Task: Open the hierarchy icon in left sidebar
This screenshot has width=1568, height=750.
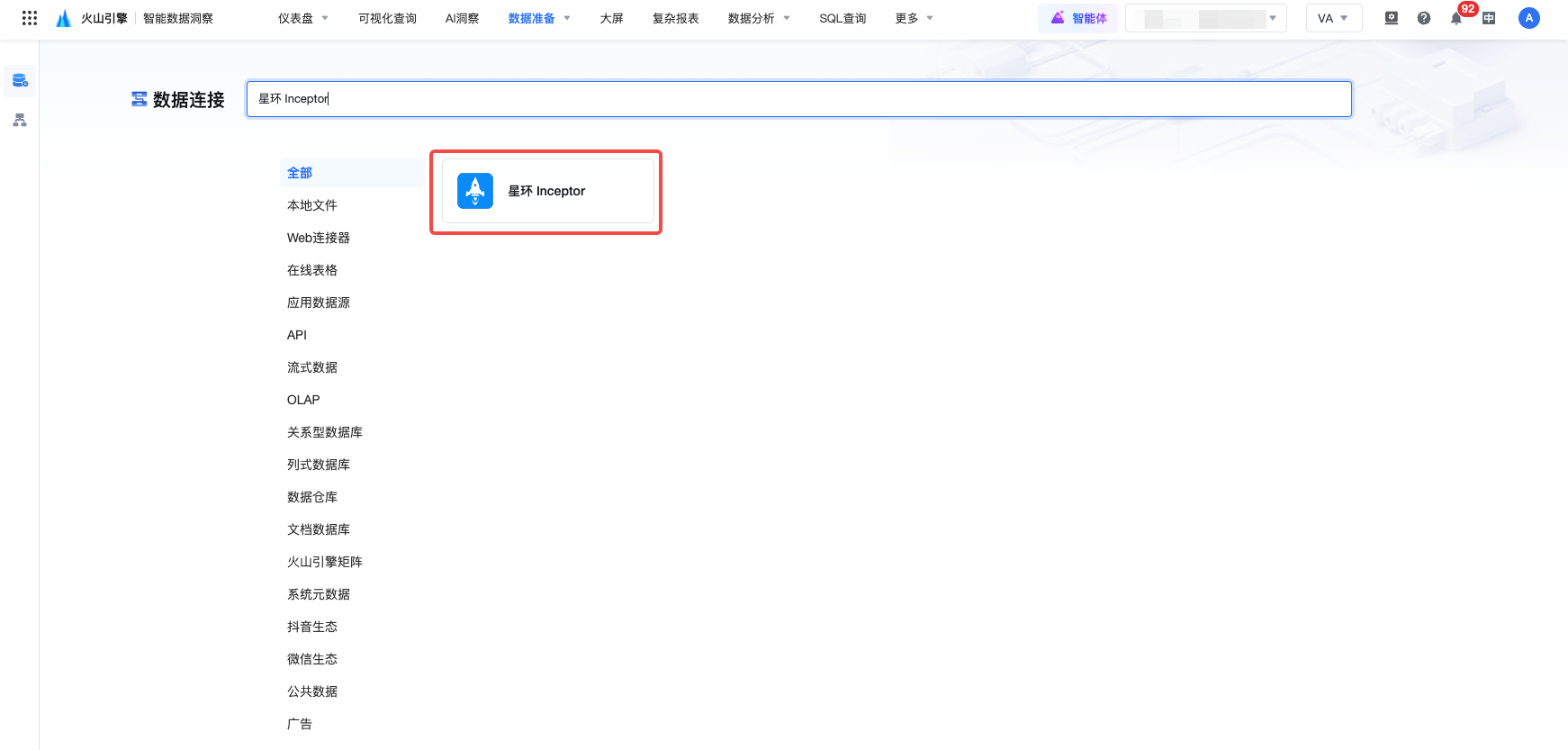Action: tap(20, 120)
